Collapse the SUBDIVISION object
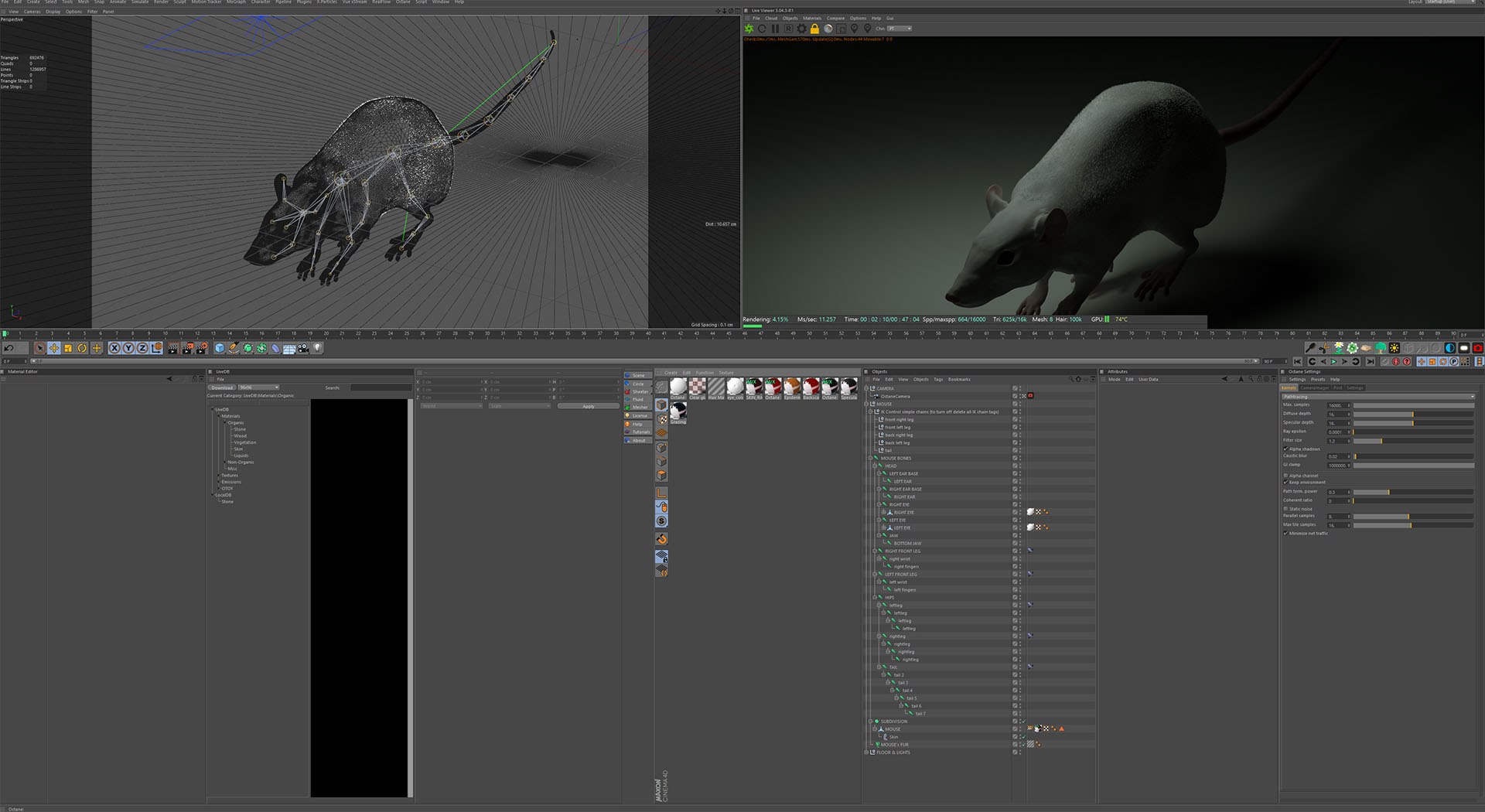1485x812 pixels. tap(870, 721)
